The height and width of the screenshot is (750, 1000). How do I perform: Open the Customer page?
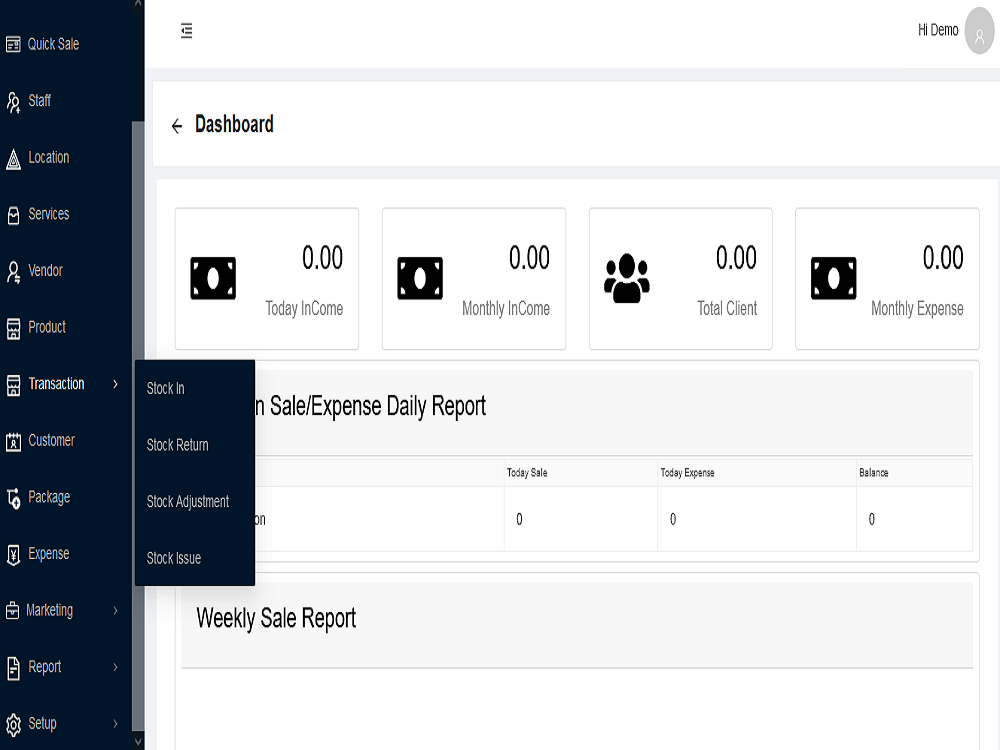(52, 441)
